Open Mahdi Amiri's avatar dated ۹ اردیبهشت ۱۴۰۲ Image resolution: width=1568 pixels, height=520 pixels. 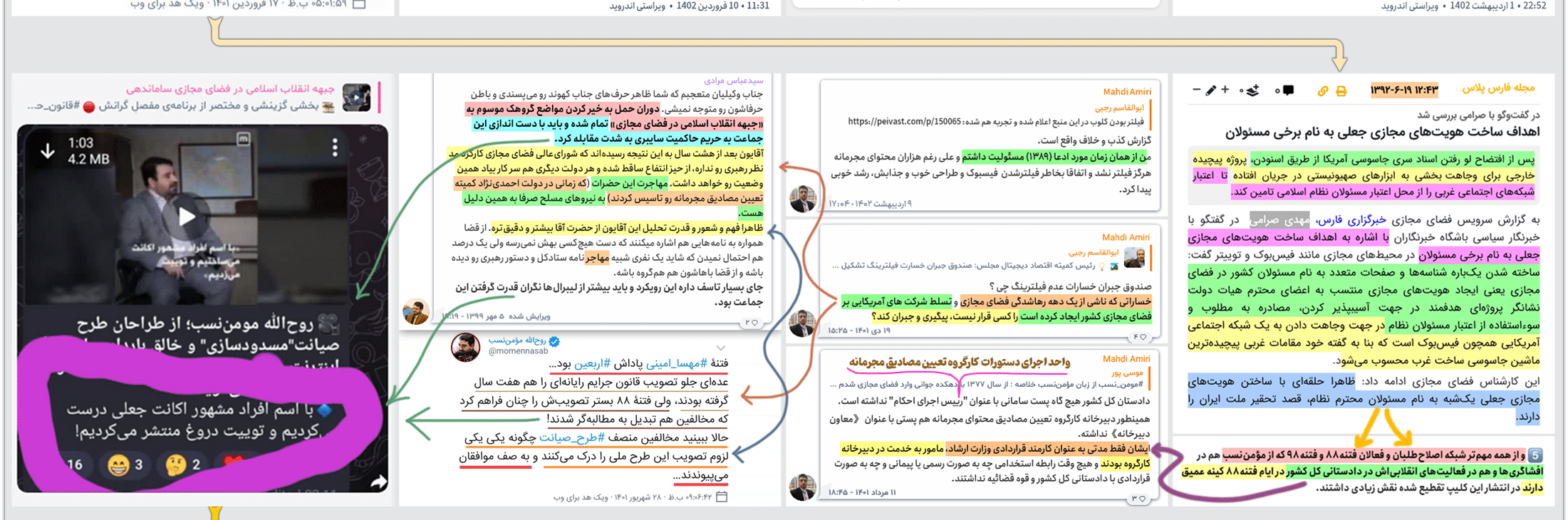(803, 199)
